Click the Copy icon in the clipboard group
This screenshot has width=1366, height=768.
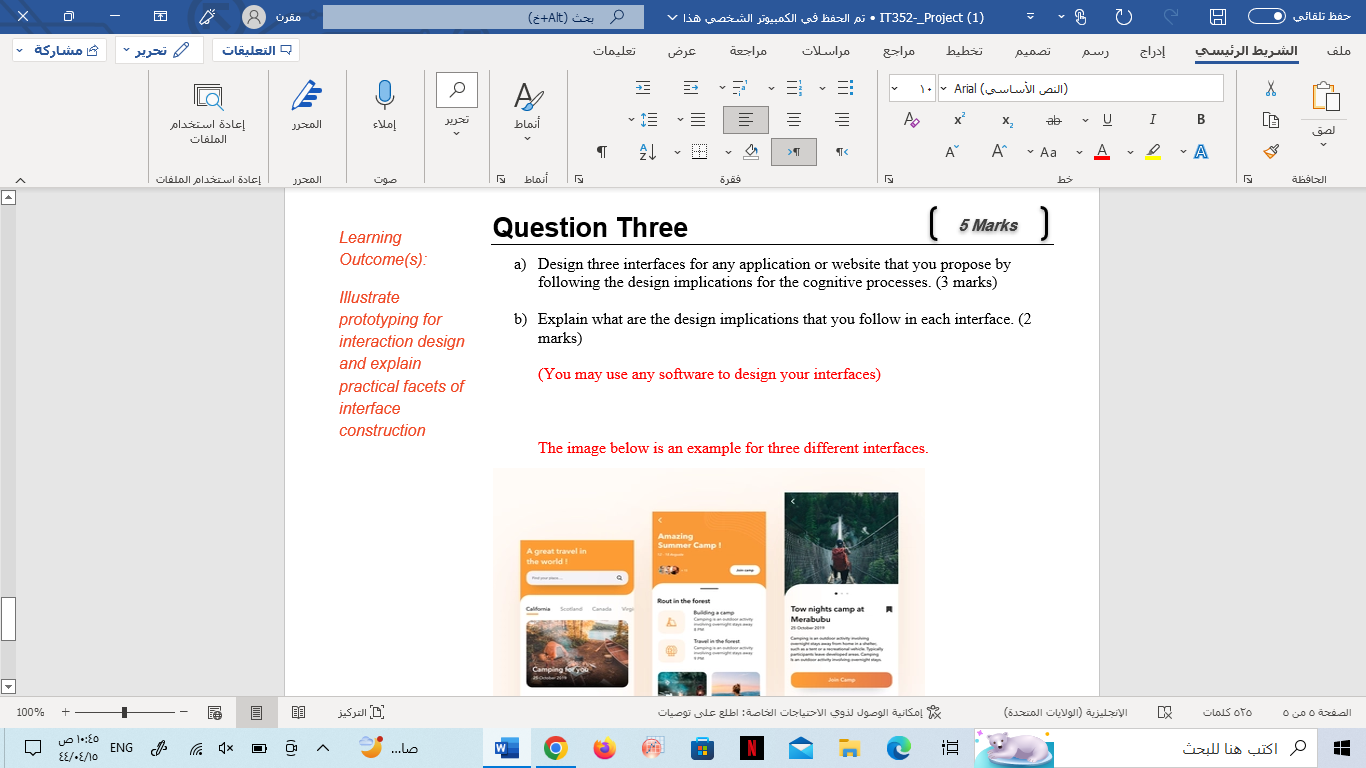tap(1271, 120)
